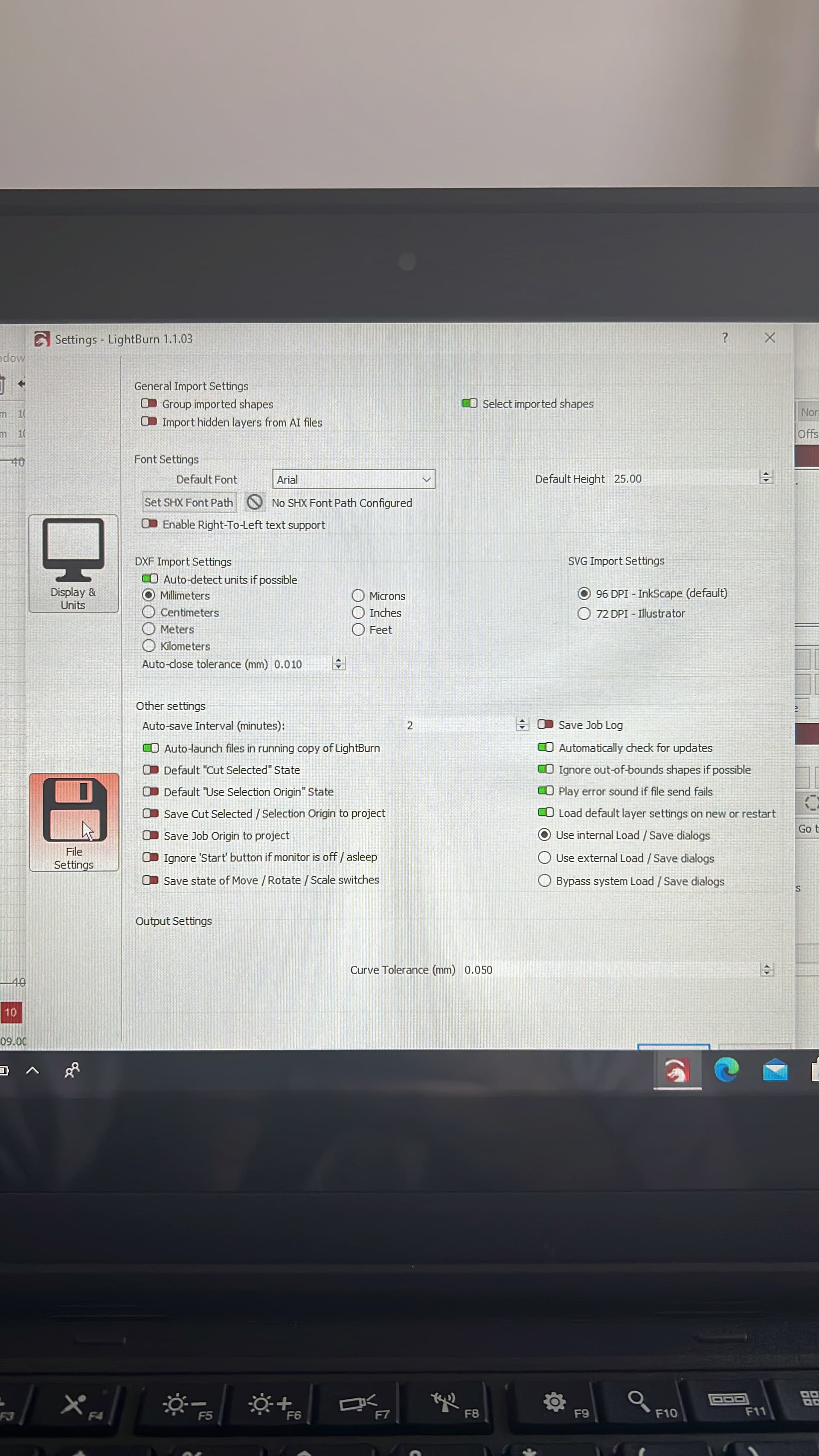
Task: Click the Curve Tolerance field 0.050
Action: [x=612, y=970]
